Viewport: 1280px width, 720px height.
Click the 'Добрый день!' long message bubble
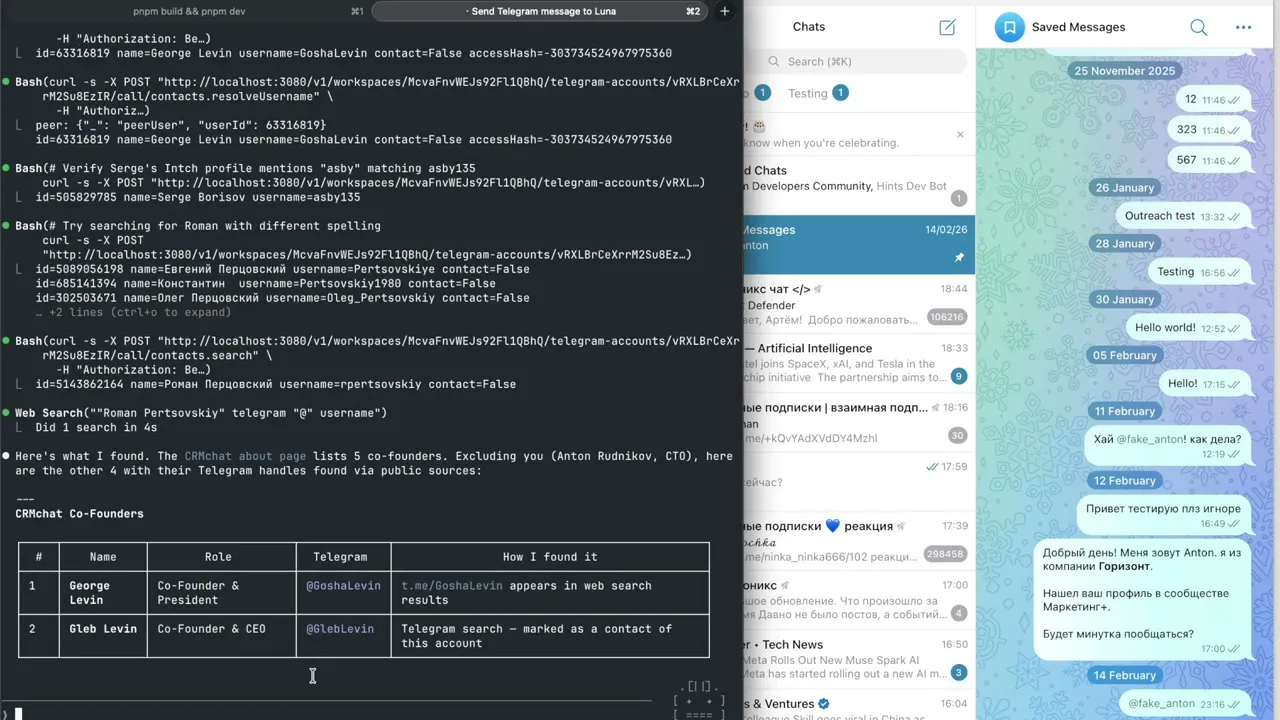click(1142, 600)
